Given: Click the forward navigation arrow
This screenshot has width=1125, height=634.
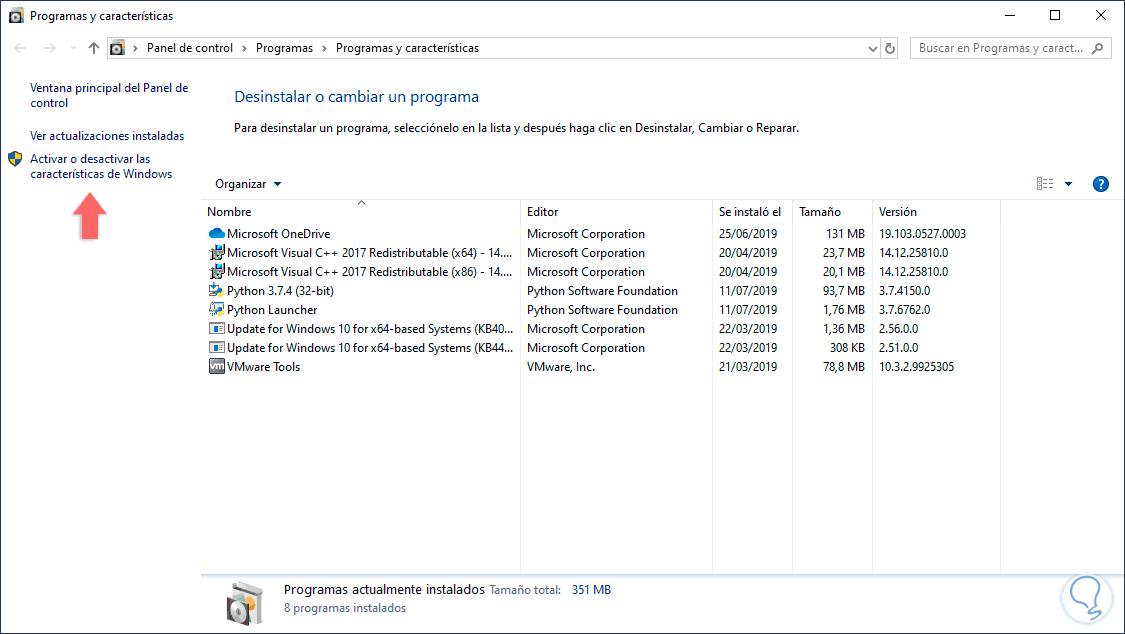Looking at the screenshot, I should pyautogui.click(x=50, y=48).
